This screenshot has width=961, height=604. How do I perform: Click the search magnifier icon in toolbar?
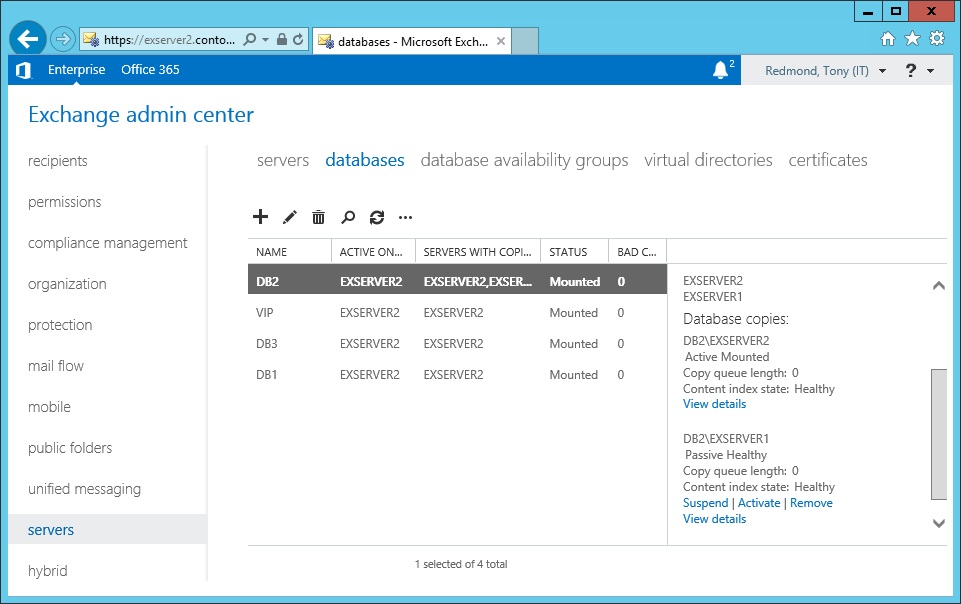pos(348,217)
